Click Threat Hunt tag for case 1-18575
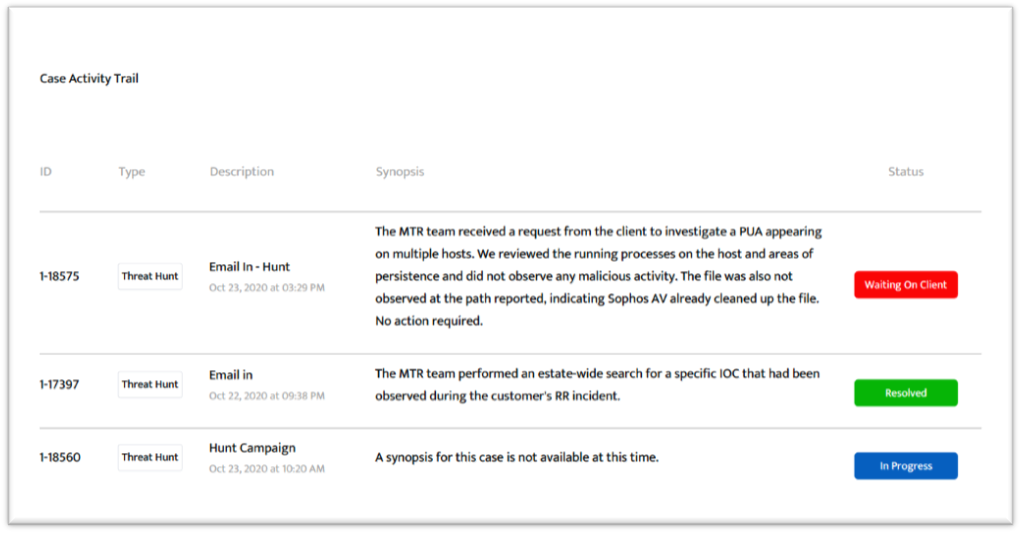The width and height of the screenshot is (1022, 533). (150, 276)
